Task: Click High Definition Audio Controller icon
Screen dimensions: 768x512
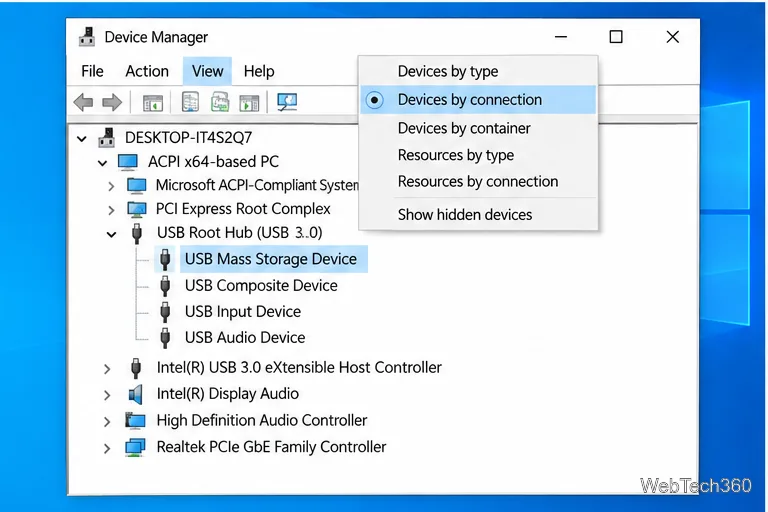Action: pyautogui.click(x=135, y=420)
